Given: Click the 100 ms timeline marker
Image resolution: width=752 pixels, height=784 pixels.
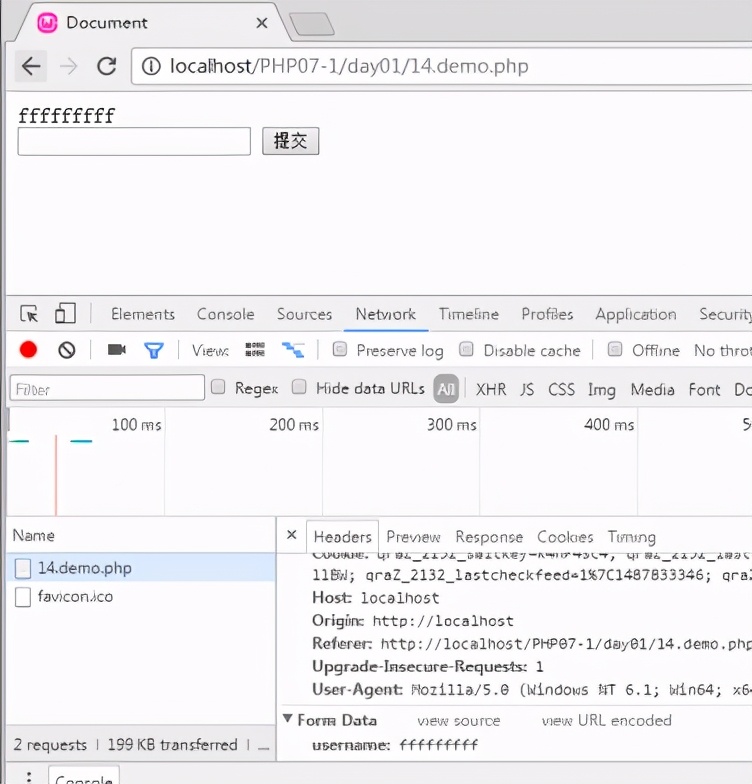Looking at the screenshot, I should tap(136, 425).
